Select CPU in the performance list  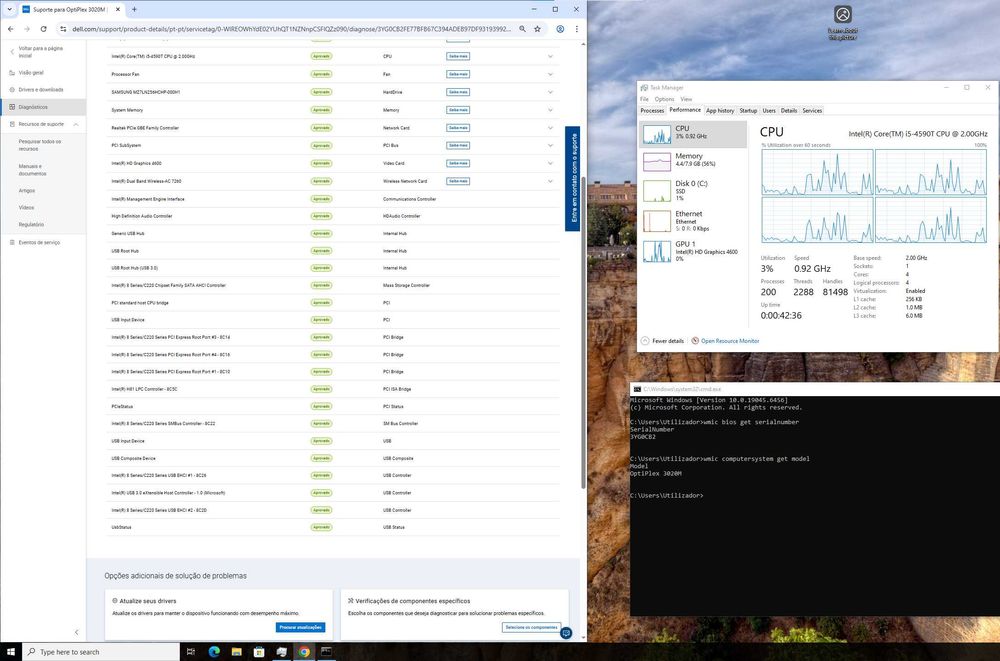pos(693,134)
